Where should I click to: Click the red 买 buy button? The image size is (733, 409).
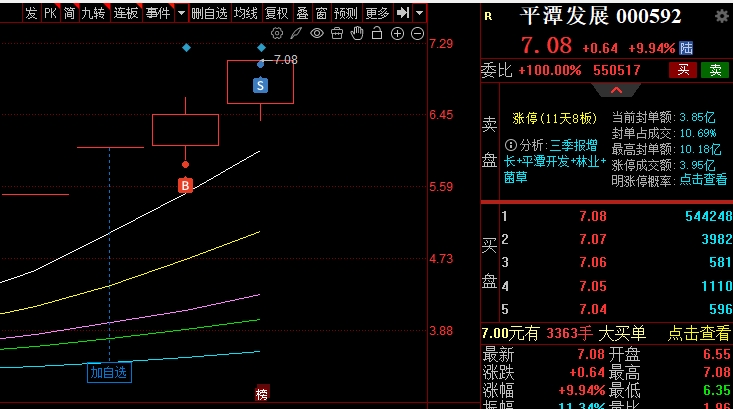click(683, 70)
